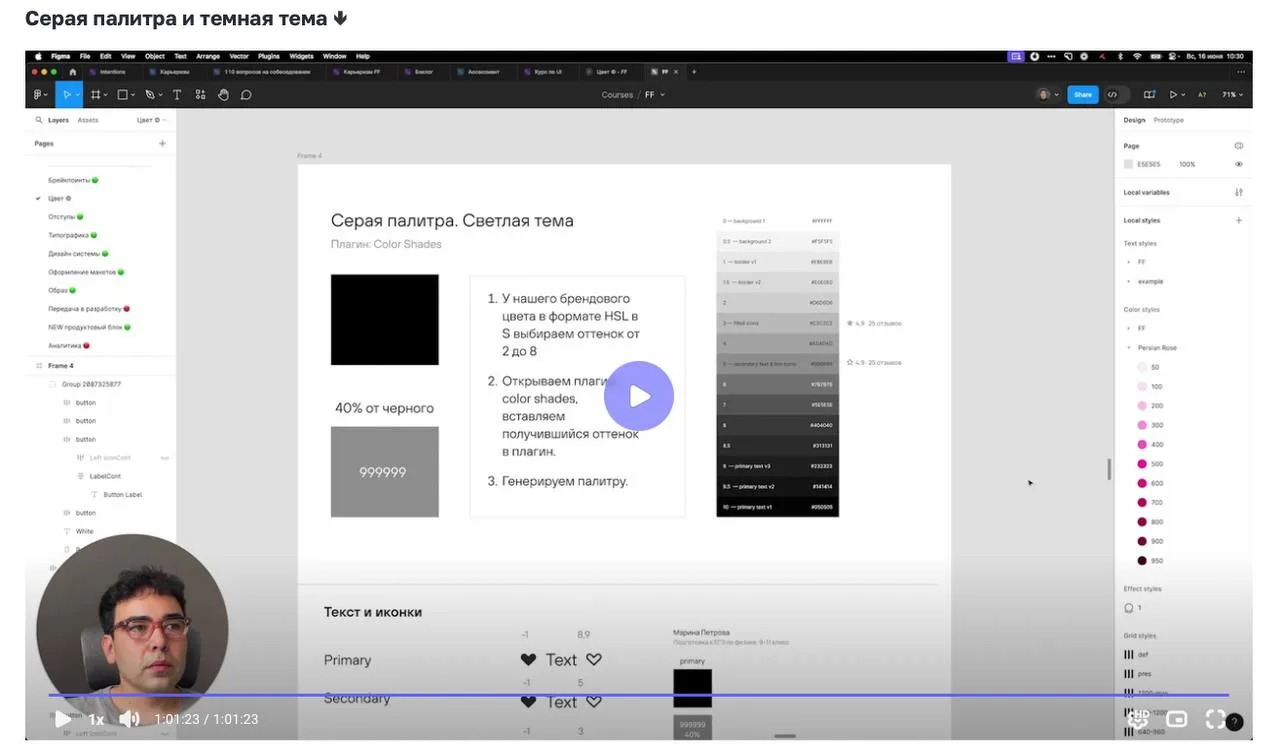Select the Frame 4 layer

click(x=61, y=366)
